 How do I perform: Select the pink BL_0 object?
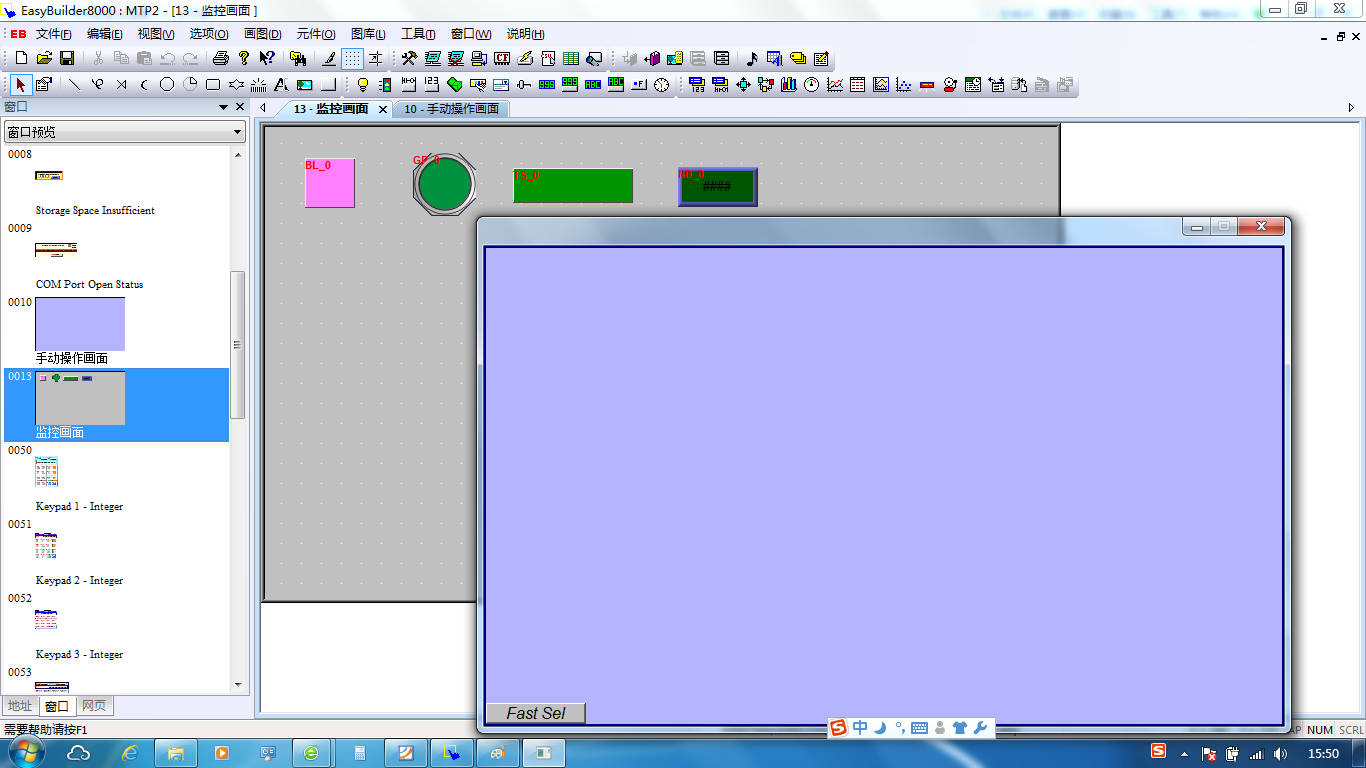coord(330,185)
